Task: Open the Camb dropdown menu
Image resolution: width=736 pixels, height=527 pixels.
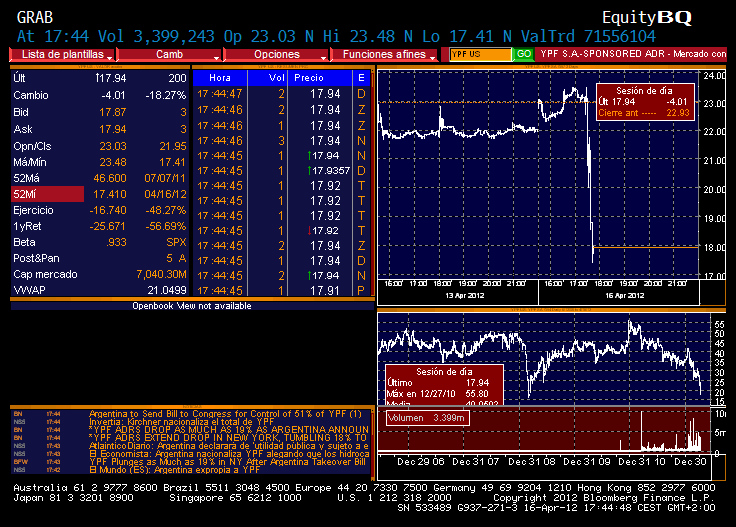Action: click(x=169, y=54)
